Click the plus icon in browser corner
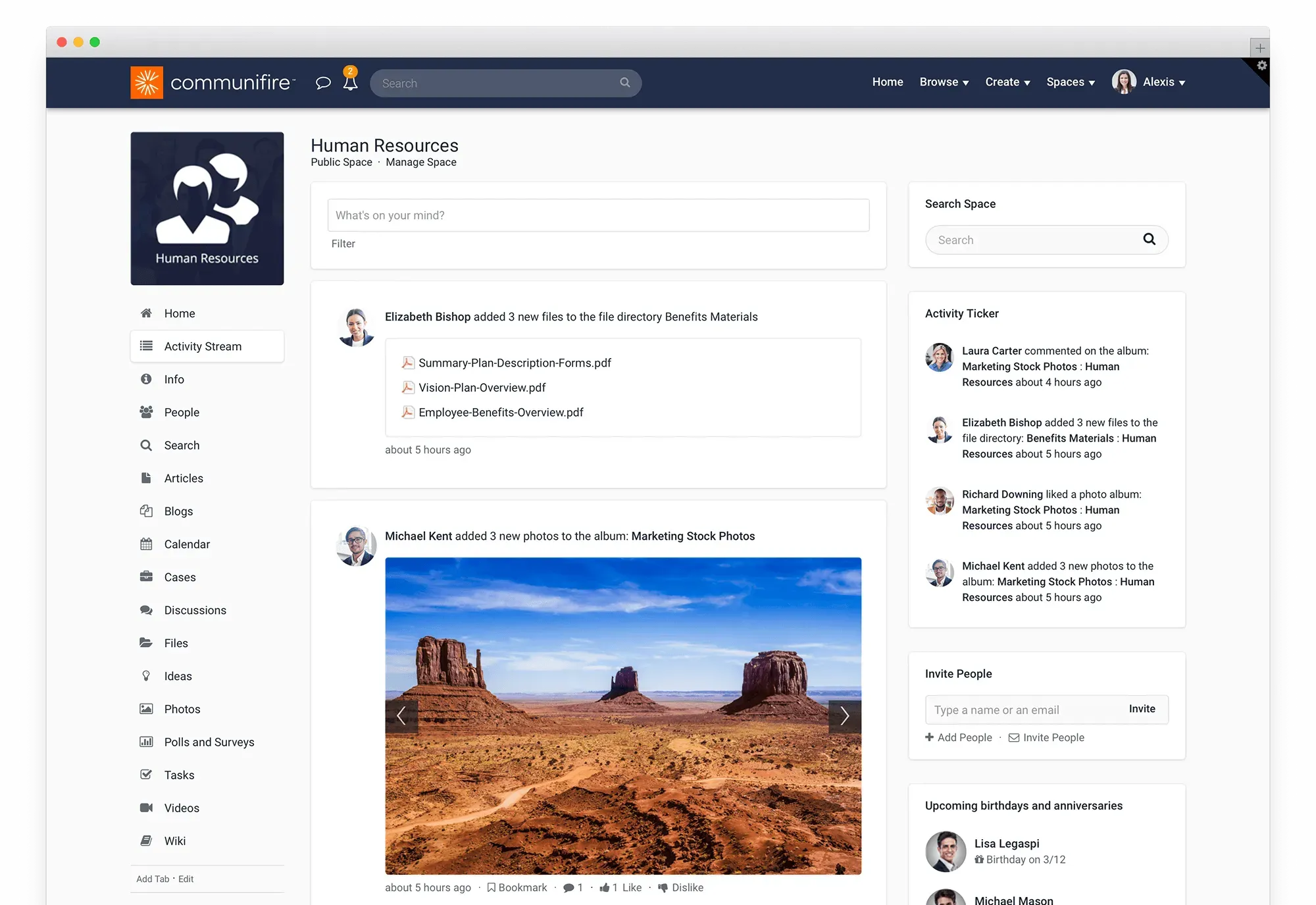The image size is (1316, 905). tap(1259, 48)
